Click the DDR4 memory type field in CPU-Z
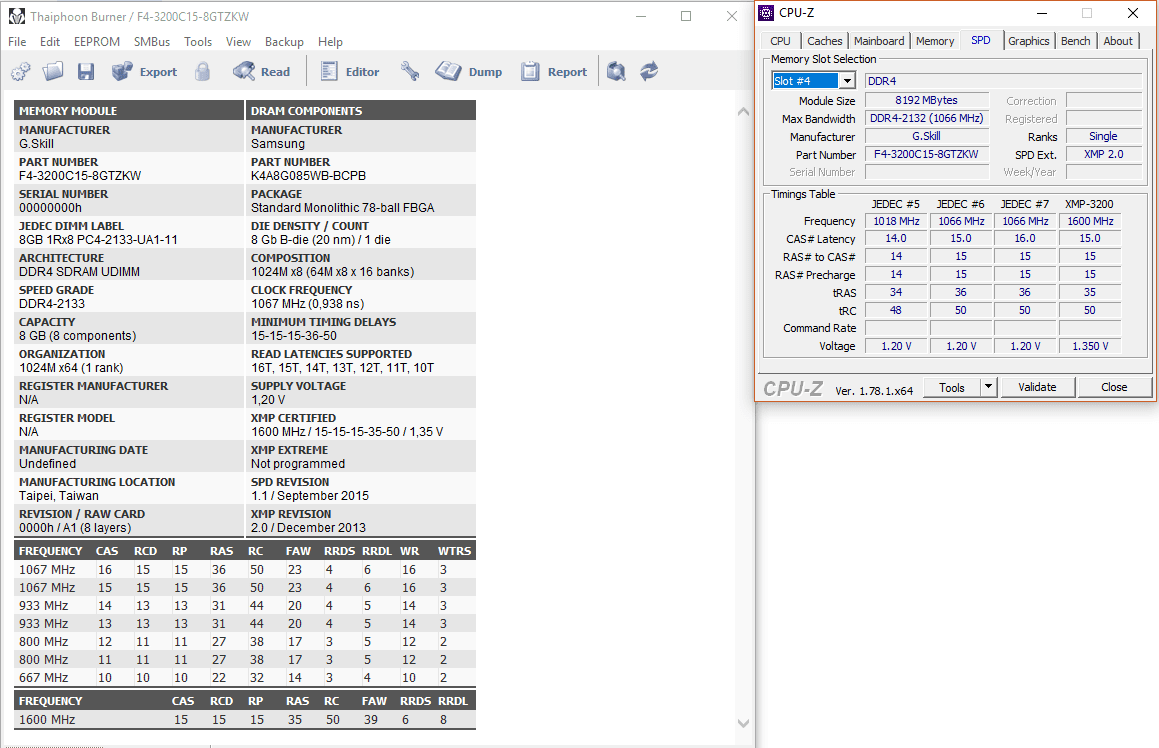The height and width of the screenshot is (748, 1159). (x=1004, y=81)
